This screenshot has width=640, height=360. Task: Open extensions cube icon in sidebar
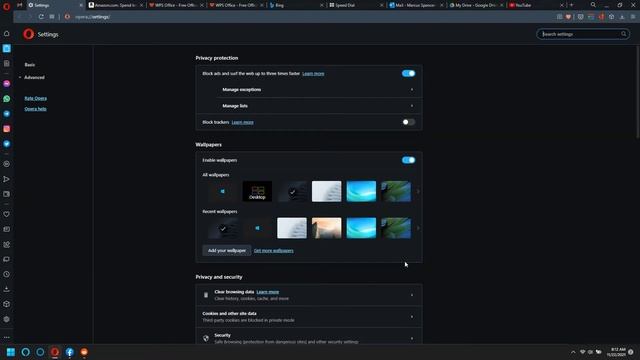tap(7, 304)
